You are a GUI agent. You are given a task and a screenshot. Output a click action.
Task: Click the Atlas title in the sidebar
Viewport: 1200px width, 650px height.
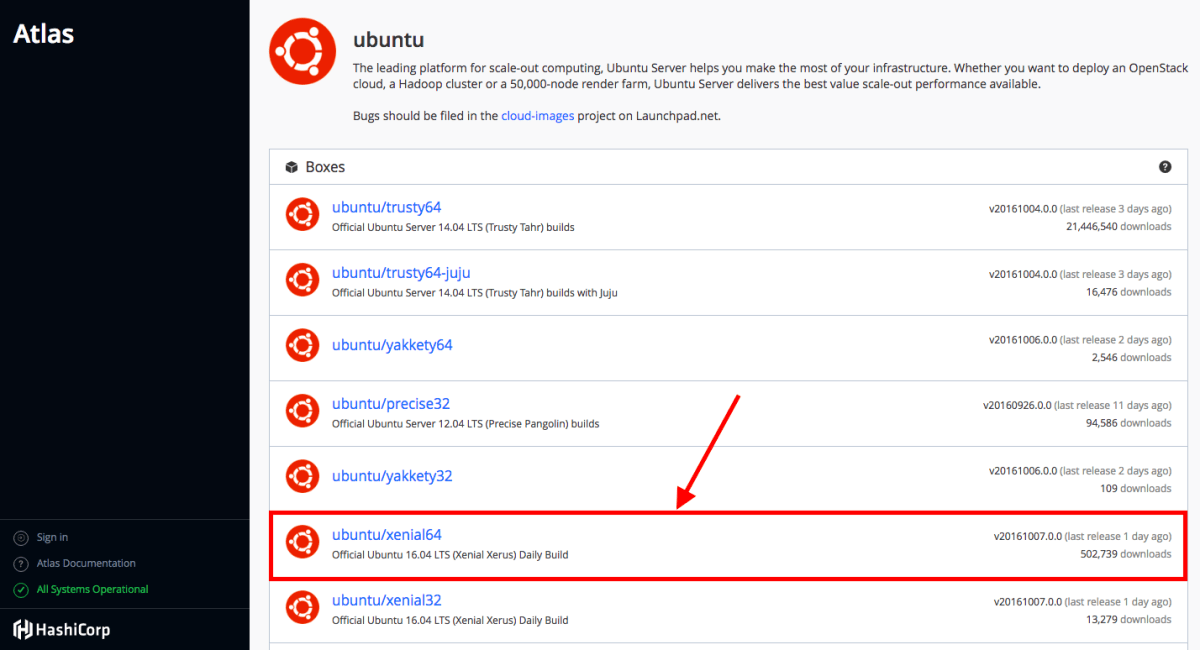click(x=43, y=33)
